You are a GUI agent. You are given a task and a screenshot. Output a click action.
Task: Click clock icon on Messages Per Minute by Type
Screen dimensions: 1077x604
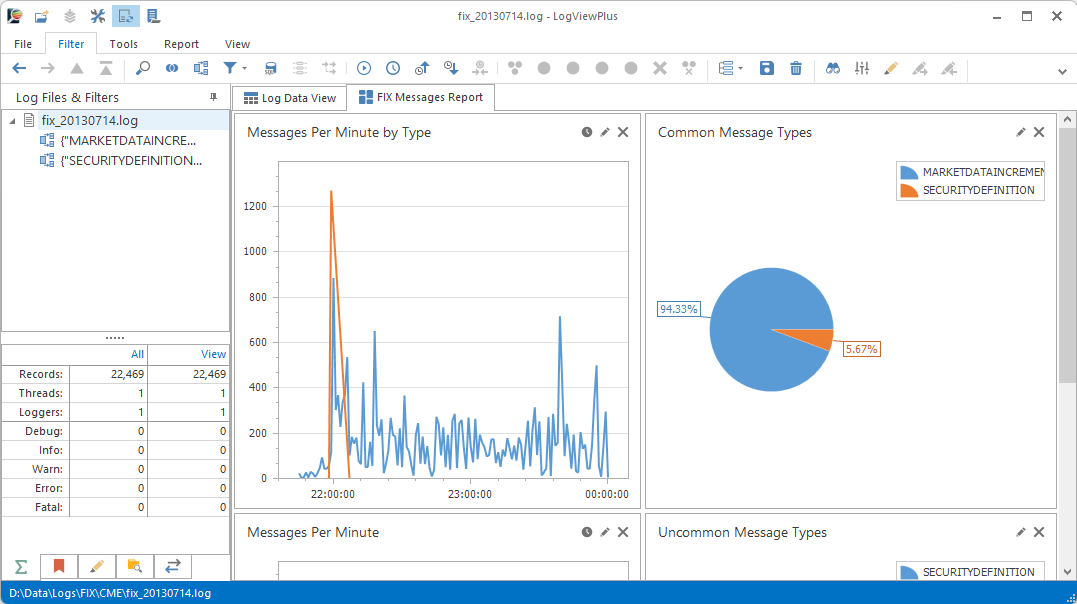[x=587, y=132]
